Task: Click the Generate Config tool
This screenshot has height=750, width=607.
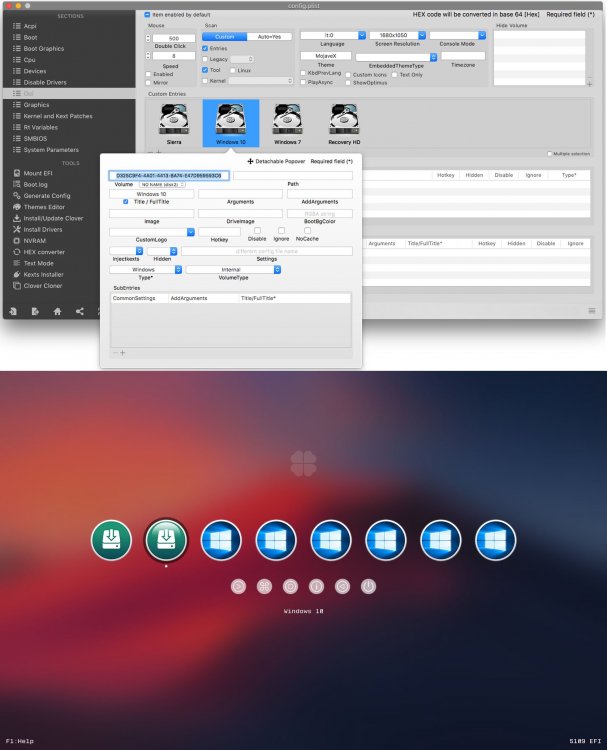Action: [x=46, y=196]
